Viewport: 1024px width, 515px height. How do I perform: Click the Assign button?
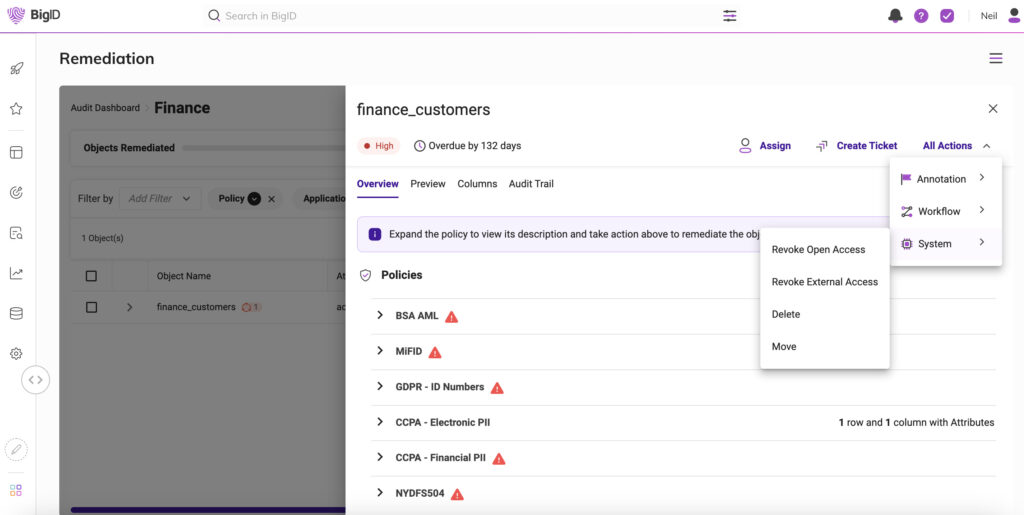pos(765,146)
